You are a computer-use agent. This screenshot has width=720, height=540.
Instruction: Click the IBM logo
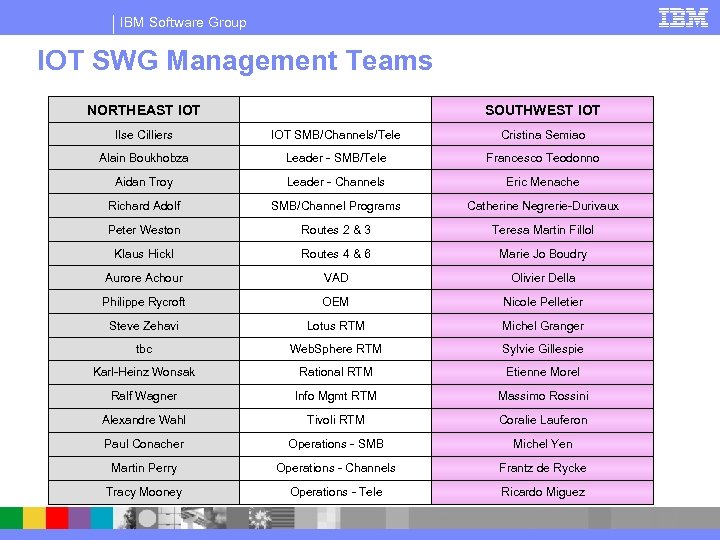683,17
